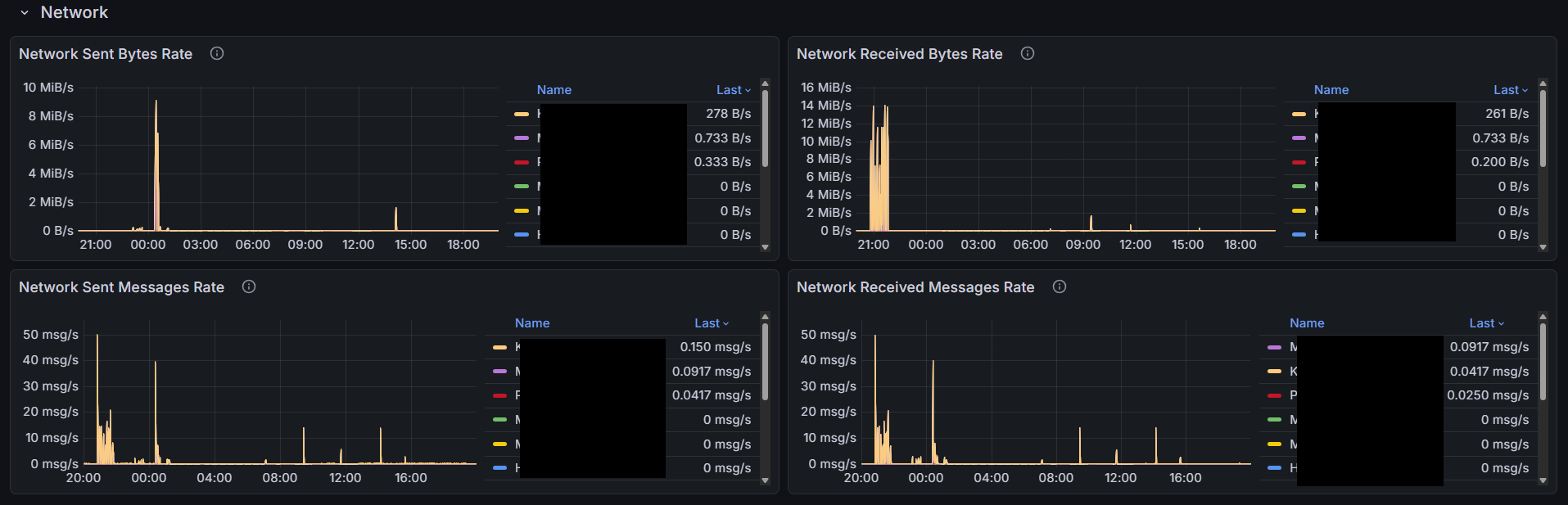Viewport: 1568px width, 505px height.
Task: Click Name column header in Sent Messages legend
Action: 532,323
